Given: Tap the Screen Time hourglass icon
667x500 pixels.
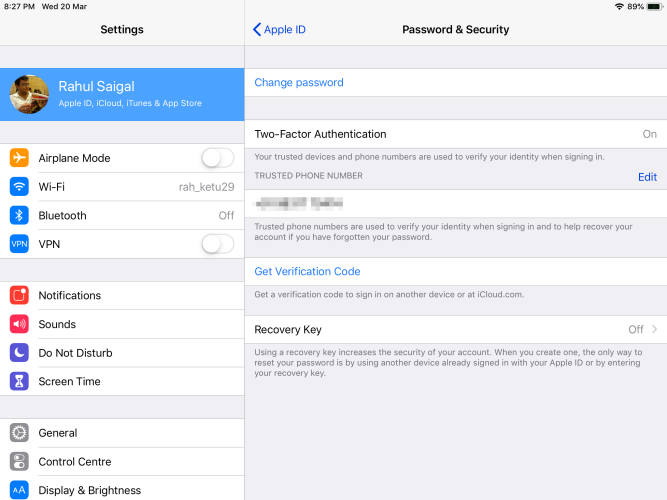Looking at the screenshot, I should click(19, 381).
